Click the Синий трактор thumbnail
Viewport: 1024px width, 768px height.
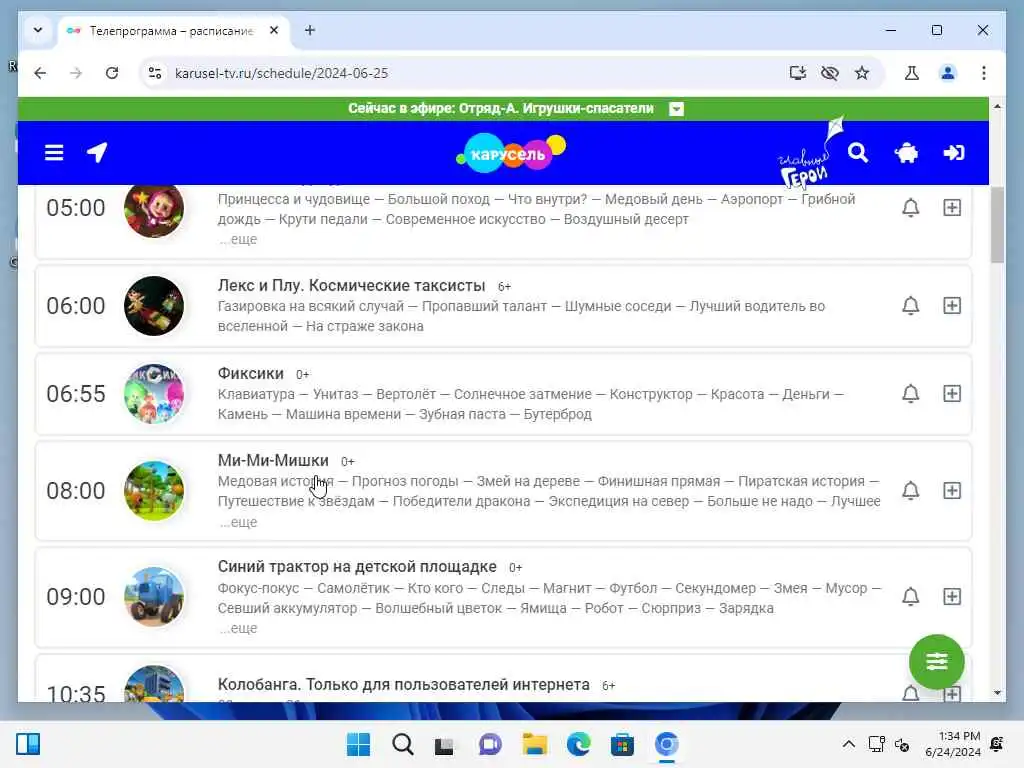coord(154,596)
